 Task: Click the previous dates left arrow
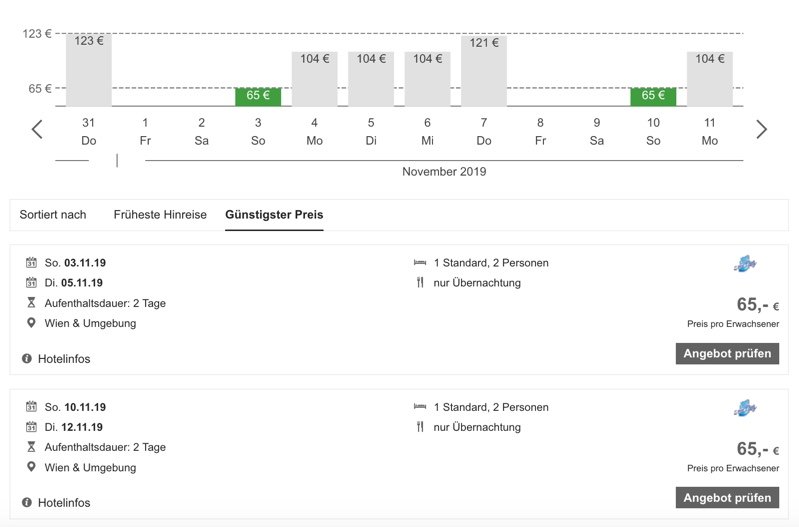point(37,129)
